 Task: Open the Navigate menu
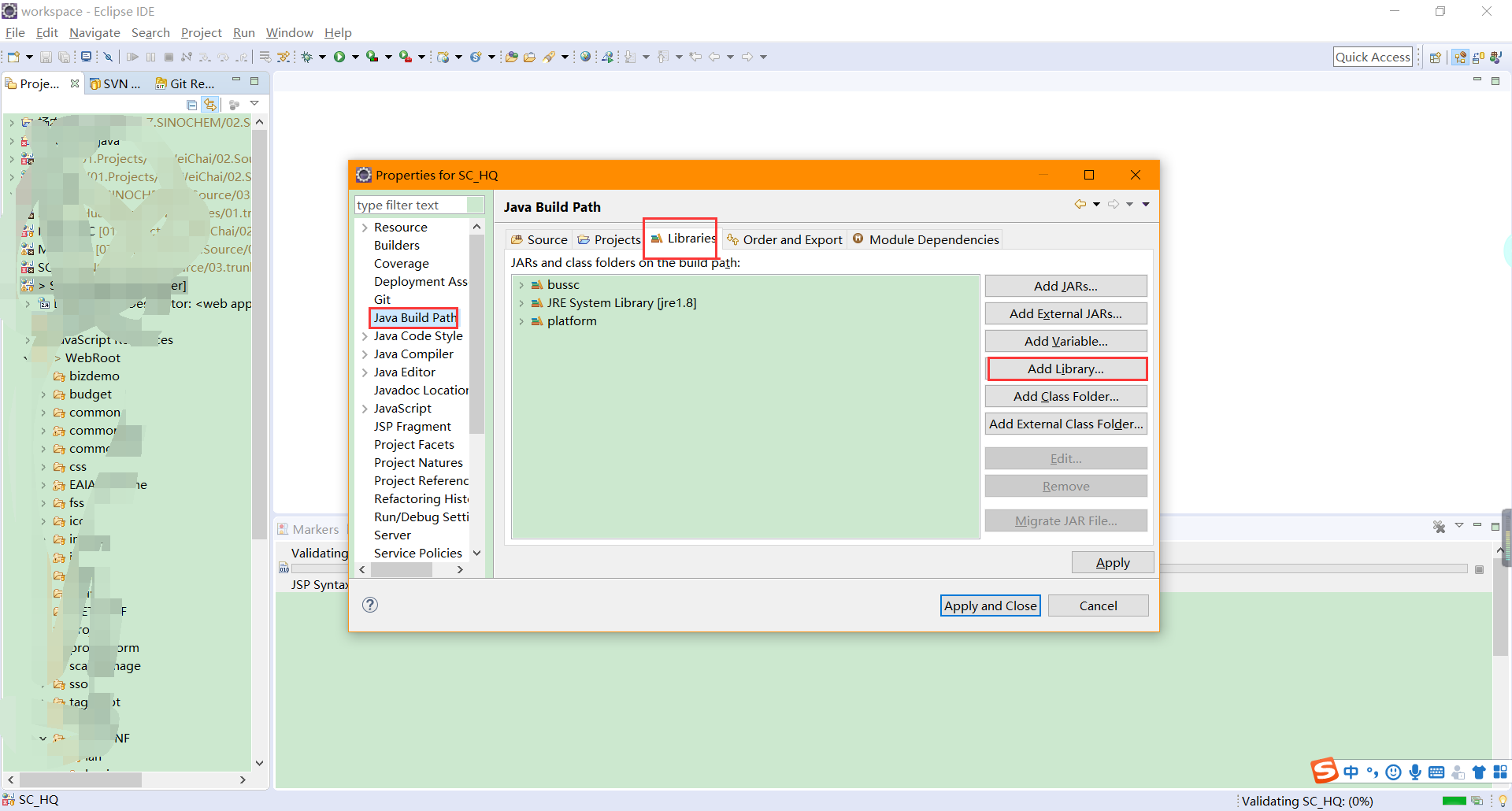click(94, 32)
